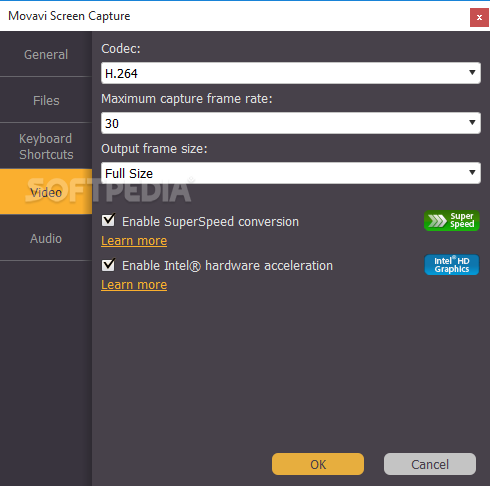Close the Movavi Screen Capture dialog
The image size is (490, 486).
479,17
